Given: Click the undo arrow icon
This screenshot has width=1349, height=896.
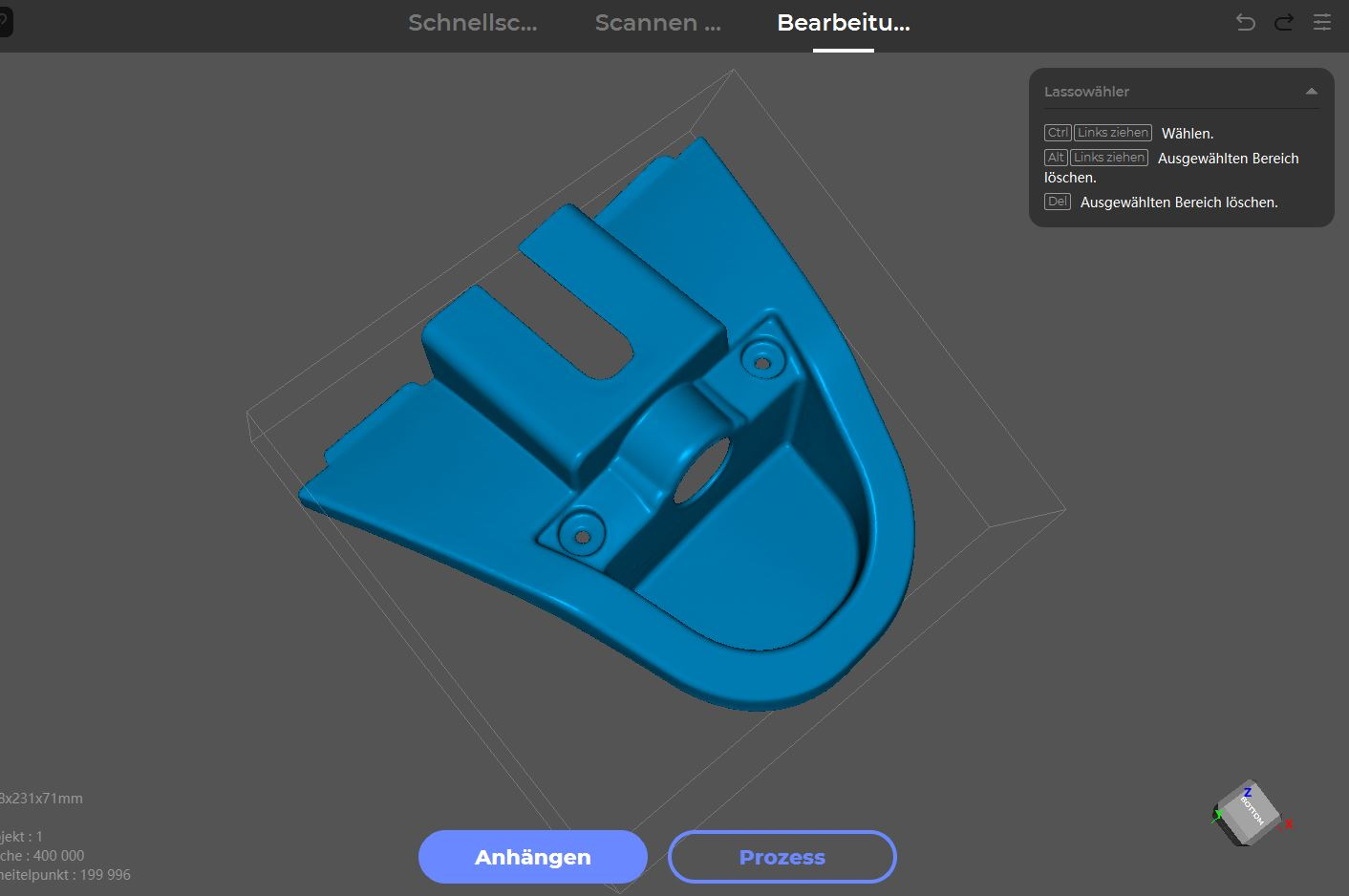Looking at the screenshot, I should (1245, 22).
